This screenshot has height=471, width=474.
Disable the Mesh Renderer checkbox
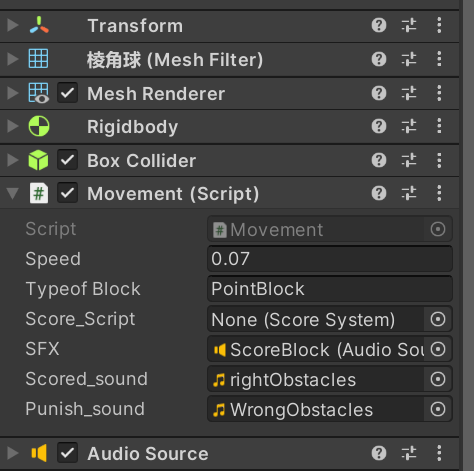point(67,93)
